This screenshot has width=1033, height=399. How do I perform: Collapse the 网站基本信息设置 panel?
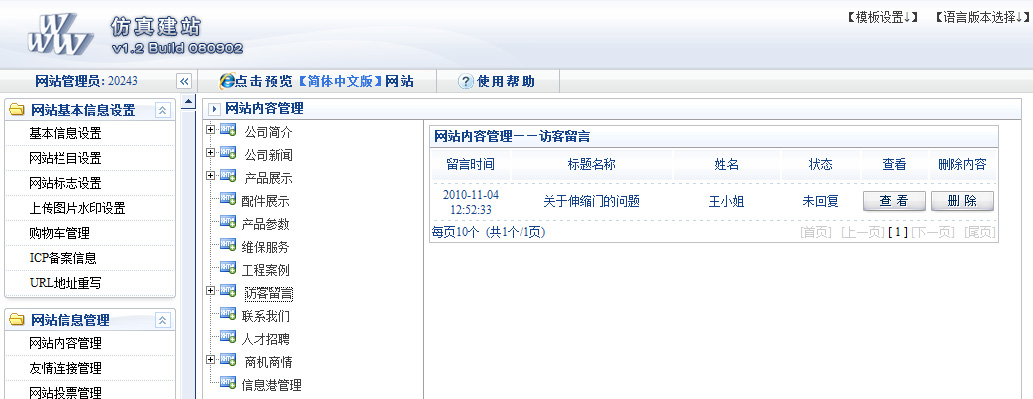[163, 111]
